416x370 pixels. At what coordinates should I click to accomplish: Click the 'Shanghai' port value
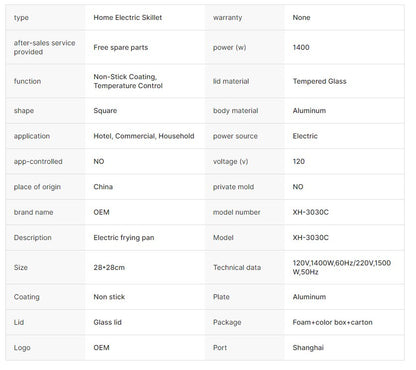(308, 348)
